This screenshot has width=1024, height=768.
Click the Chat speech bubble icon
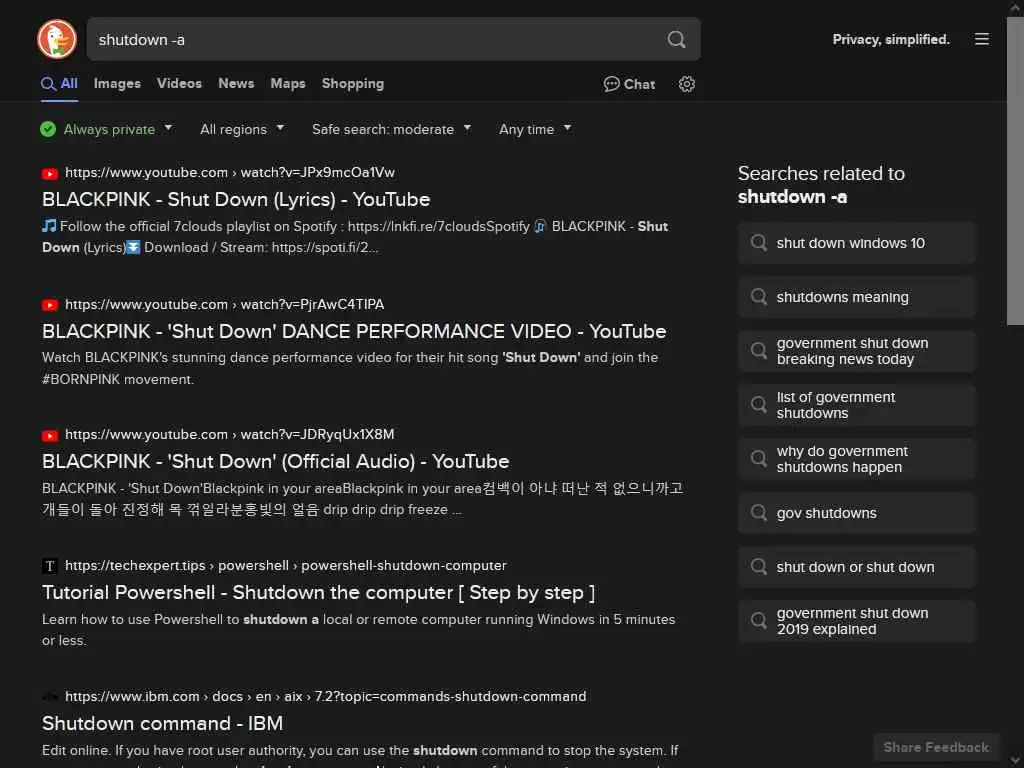[612, 84]
